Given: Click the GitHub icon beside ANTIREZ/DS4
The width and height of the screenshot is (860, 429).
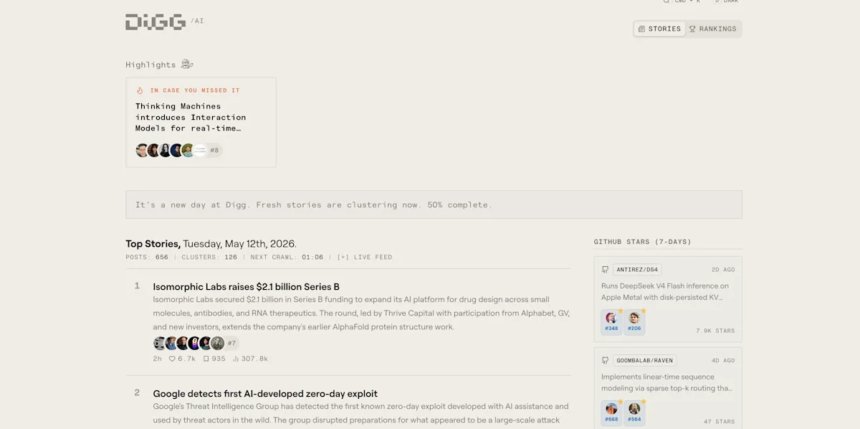Looking at the screenshot, I should click(605, 270).
